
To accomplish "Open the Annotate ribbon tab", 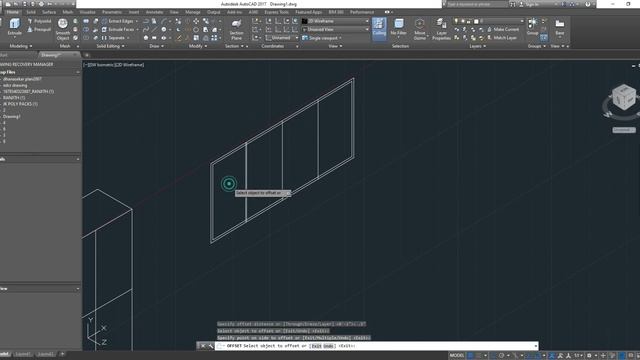I will [154, 12].
